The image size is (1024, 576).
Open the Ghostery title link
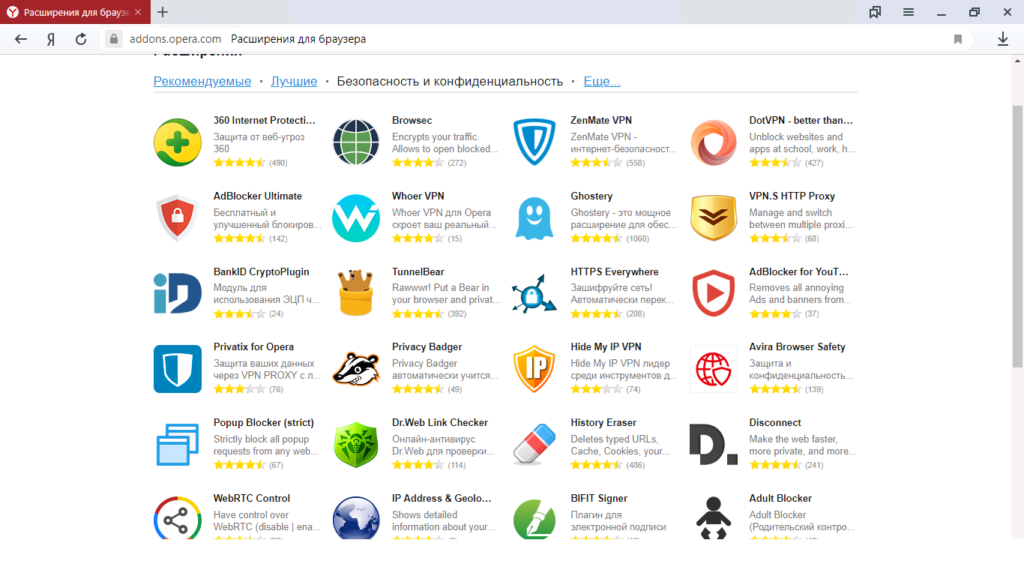[x=592, y=196]
